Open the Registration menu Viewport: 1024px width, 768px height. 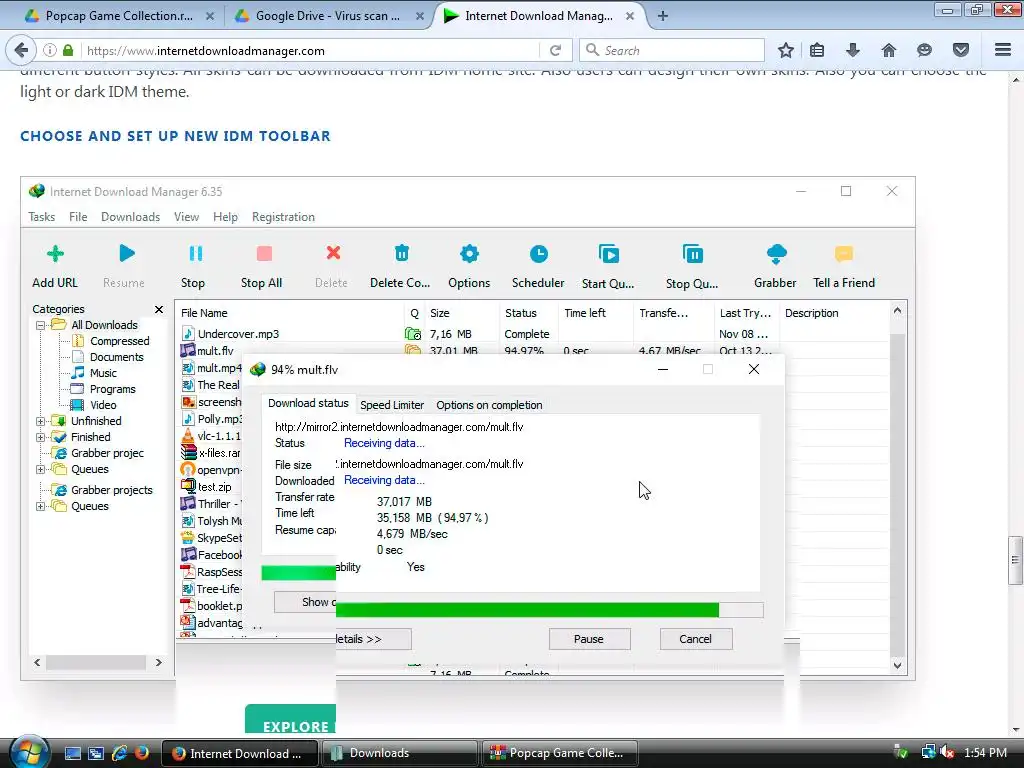283,217
